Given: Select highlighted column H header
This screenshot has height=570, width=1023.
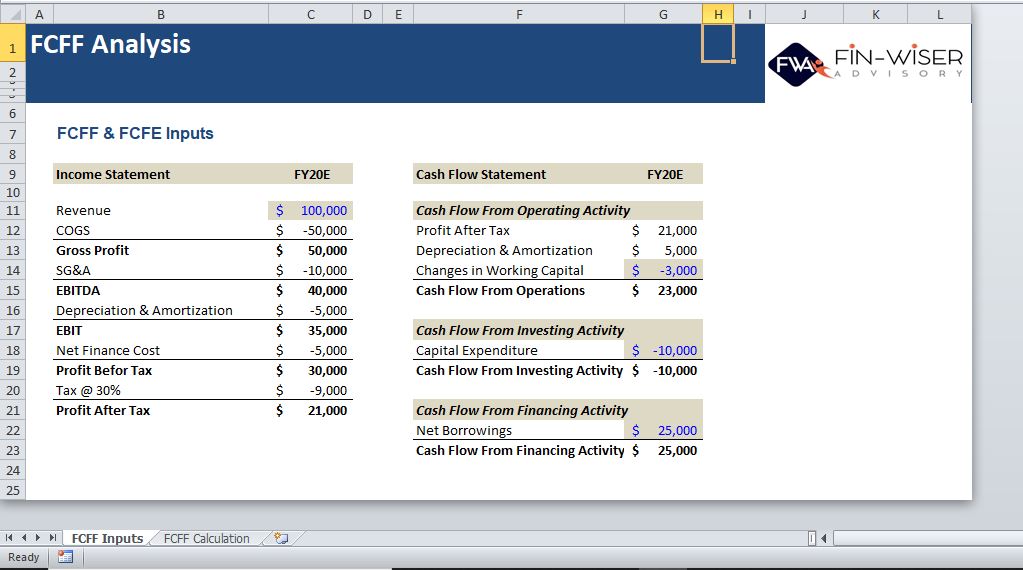Looking at the screenshot, I should (x=718, y=14).
